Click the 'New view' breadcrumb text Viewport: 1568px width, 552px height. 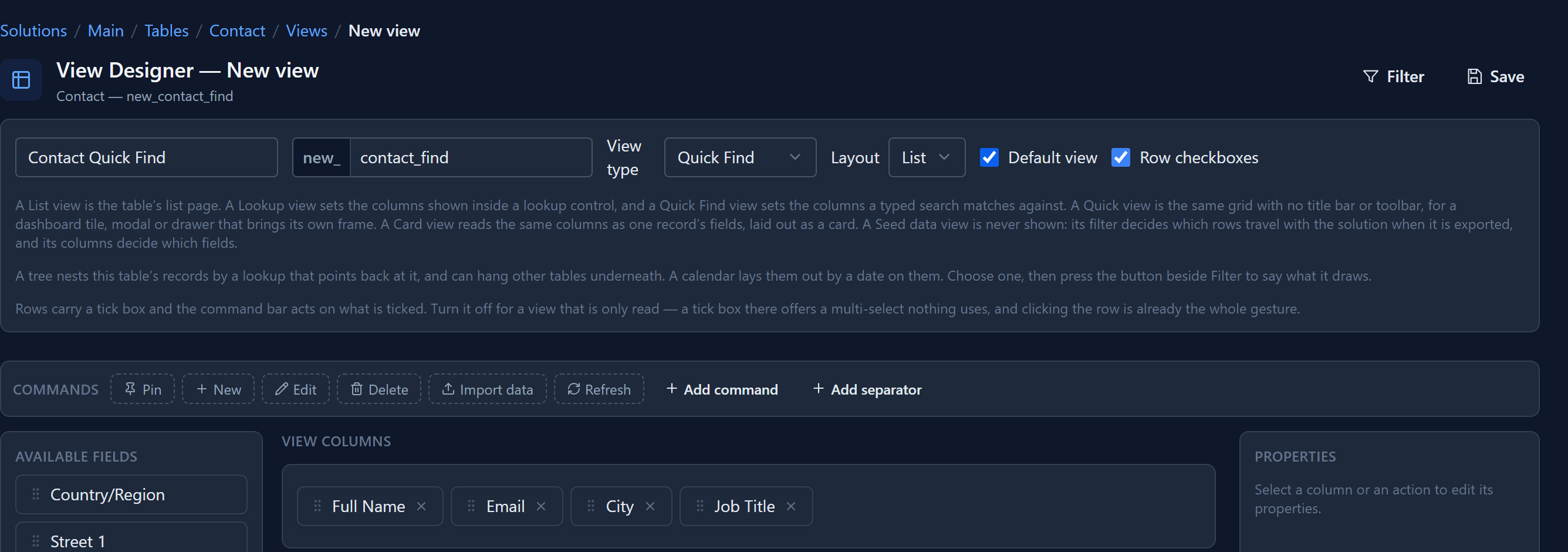click(x=384, y=31)
